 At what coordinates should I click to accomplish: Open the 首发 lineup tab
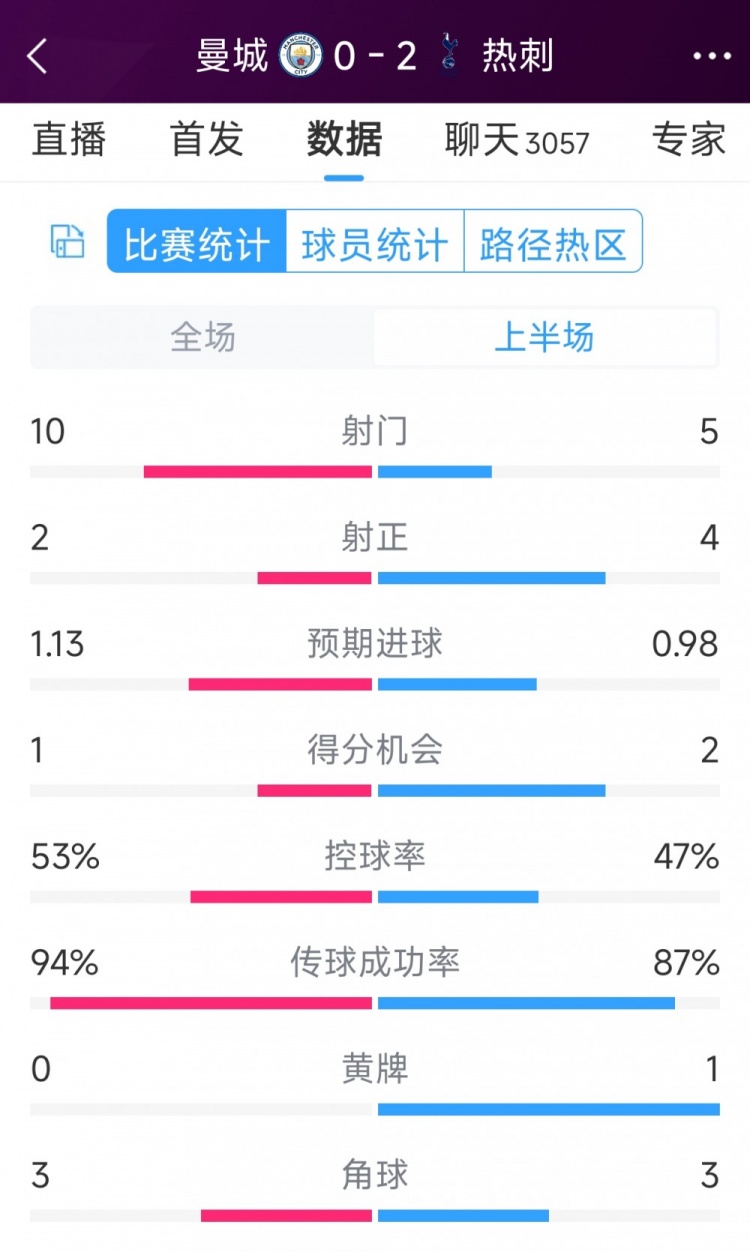click(204, 142)
